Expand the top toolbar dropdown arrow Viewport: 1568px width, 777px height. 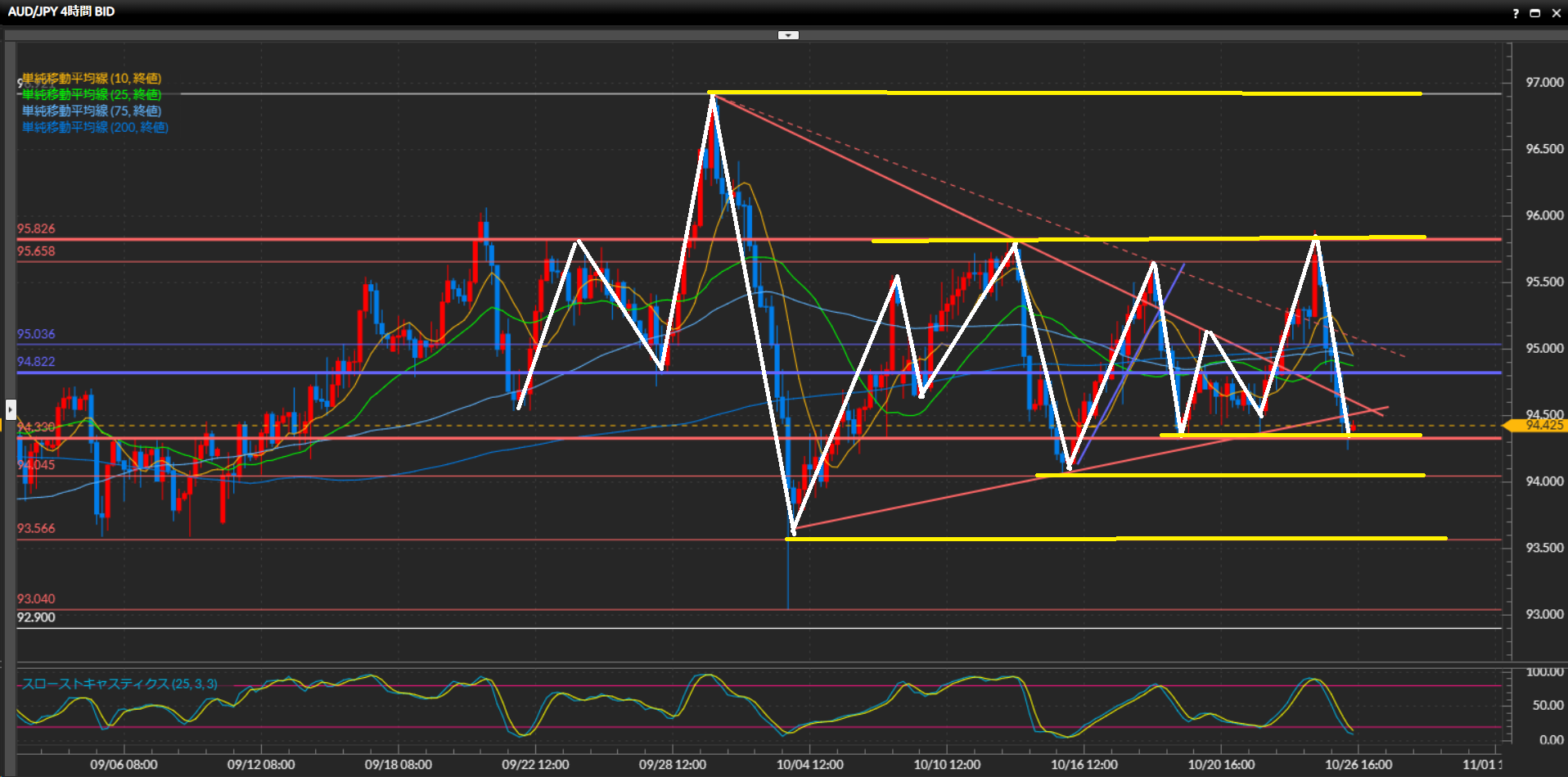pyautogui.click(x=787, y=35)
